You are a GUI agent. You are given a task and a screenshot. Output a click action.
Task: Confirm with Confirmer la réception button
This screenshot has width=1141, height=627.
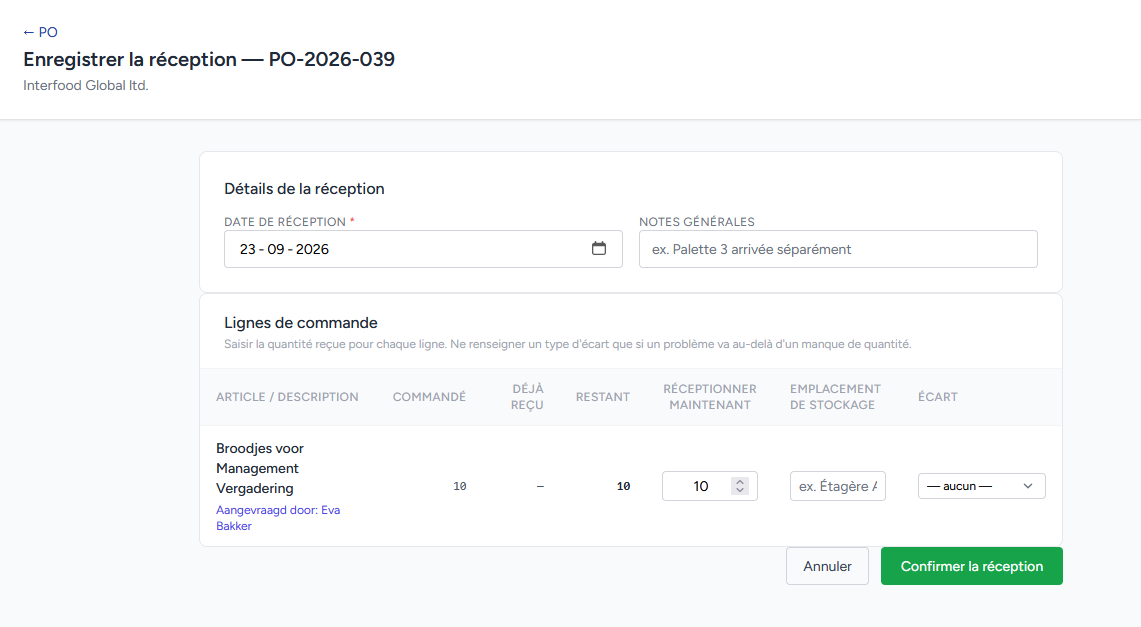pos(971,566)
